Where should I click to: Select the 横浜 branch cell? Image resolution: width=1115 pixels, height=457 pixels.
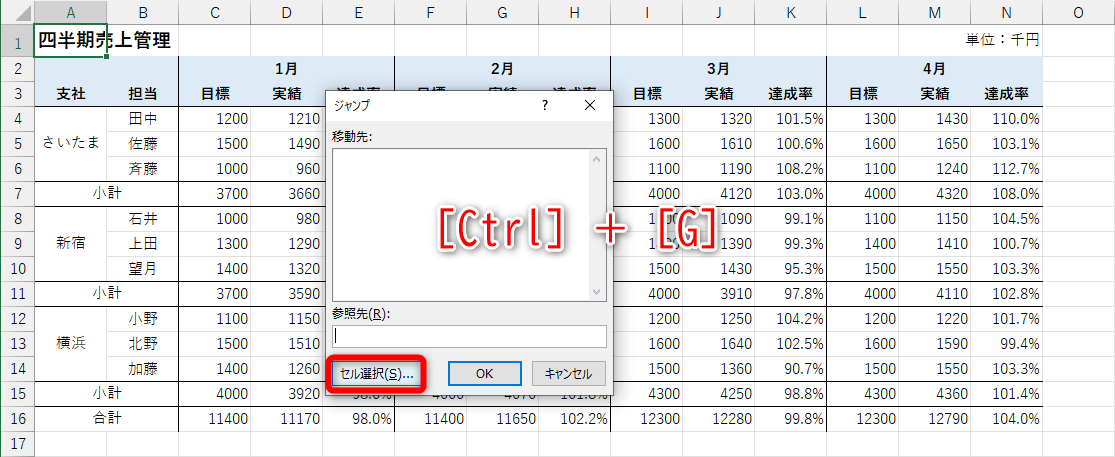pyautogui.click(x=71, y=343)
